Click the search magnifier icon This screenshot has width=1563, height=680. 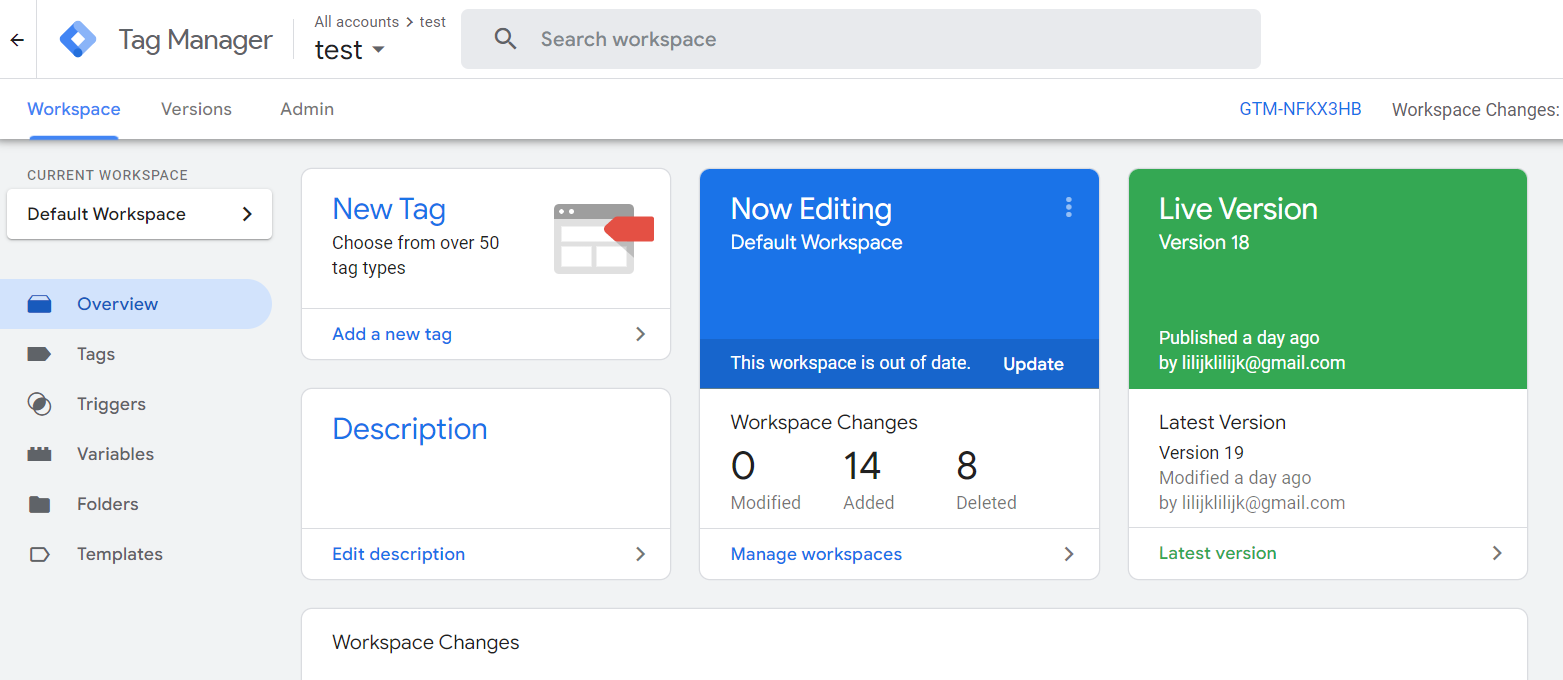click(x=506, y=39)
